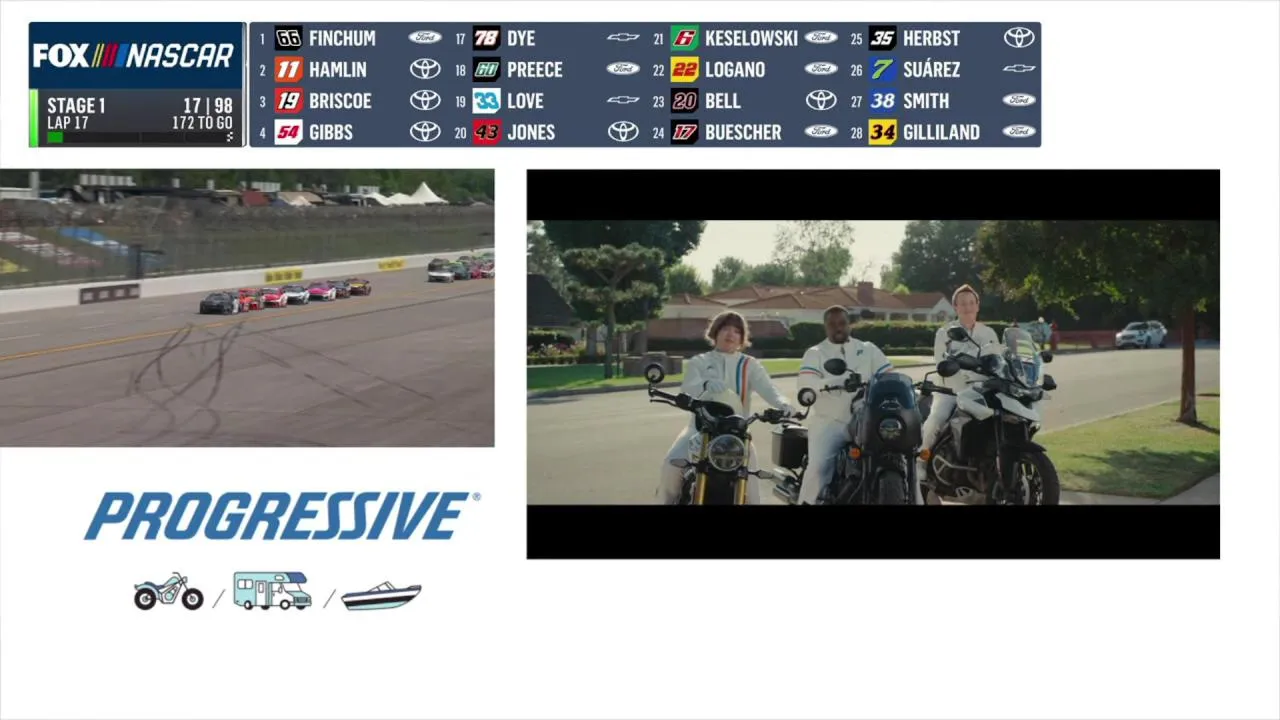Select driver name DYE
Viewport: 1280px width, 720px height.
tap(521, 38)
